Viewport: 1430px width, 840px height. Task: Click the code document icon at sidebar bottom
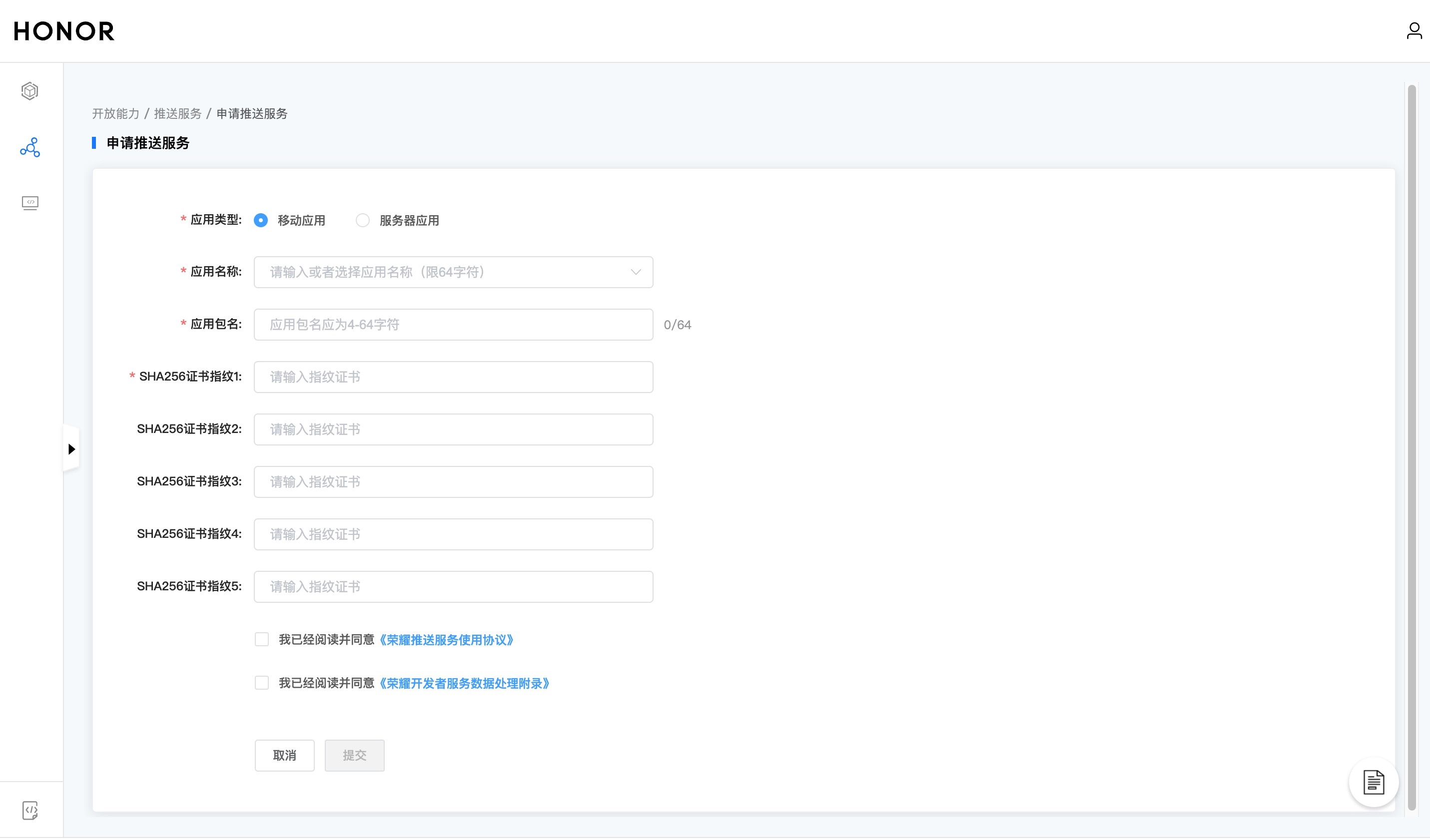click(x=30, y=810)
